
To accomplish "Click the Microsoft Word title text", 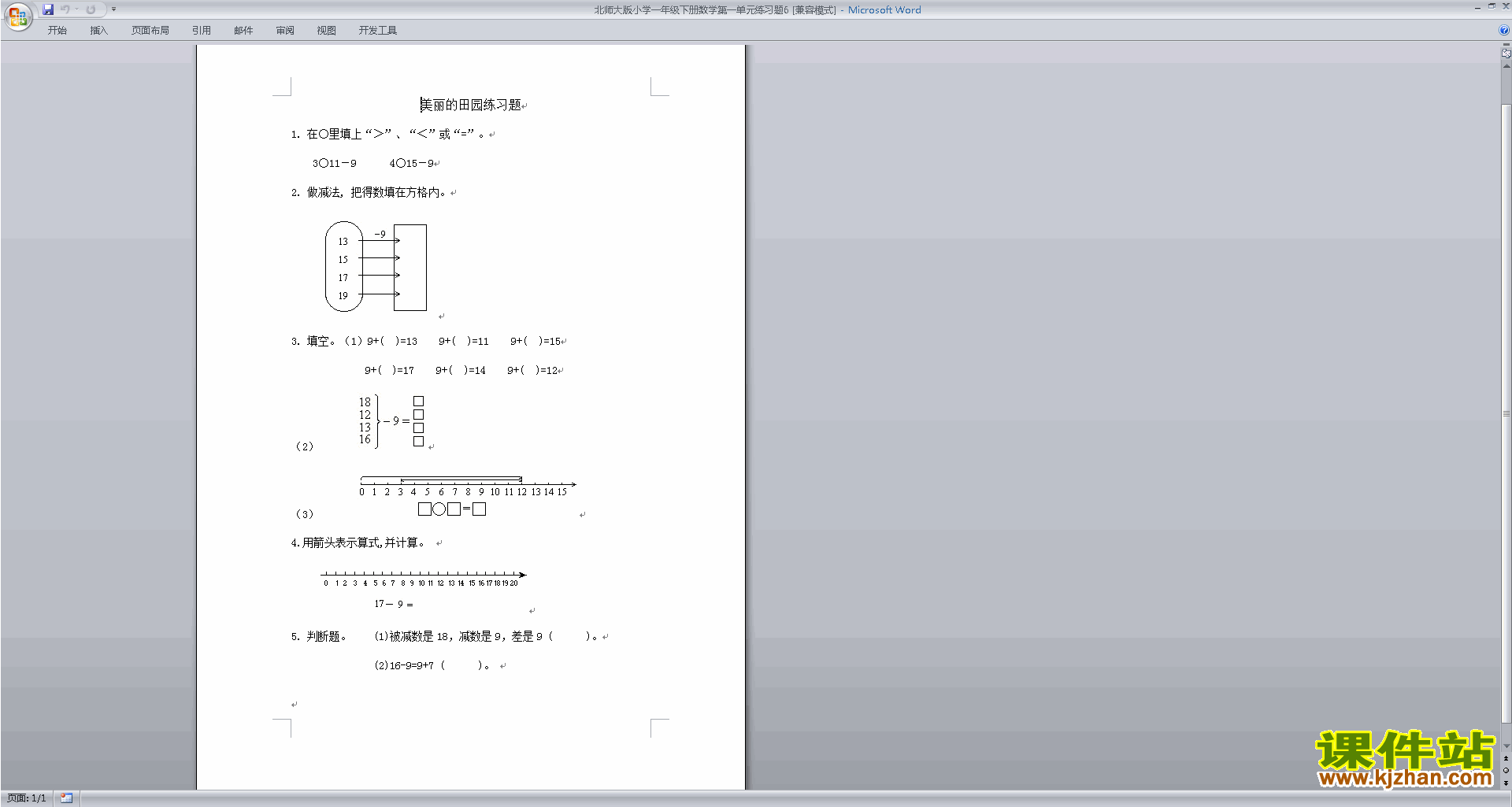I will click(884, 10).
